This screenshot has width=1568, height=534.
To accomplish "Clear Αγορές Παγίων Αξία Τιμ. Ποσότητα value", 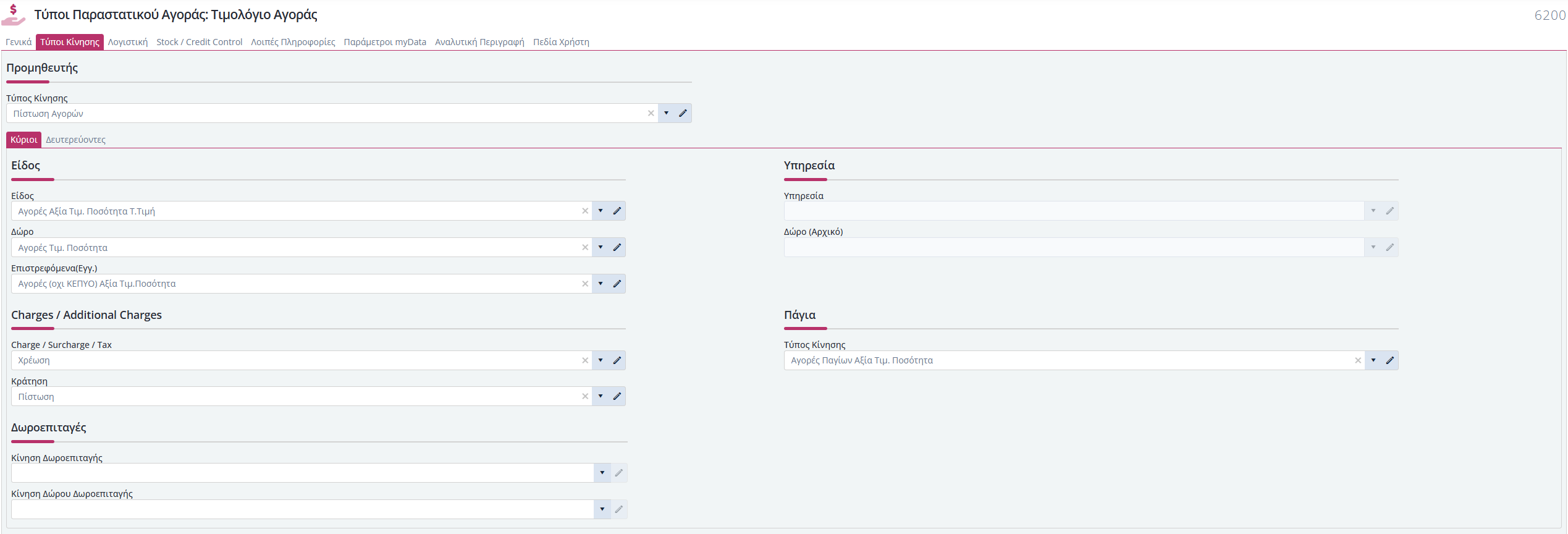I will point(1358,360).
